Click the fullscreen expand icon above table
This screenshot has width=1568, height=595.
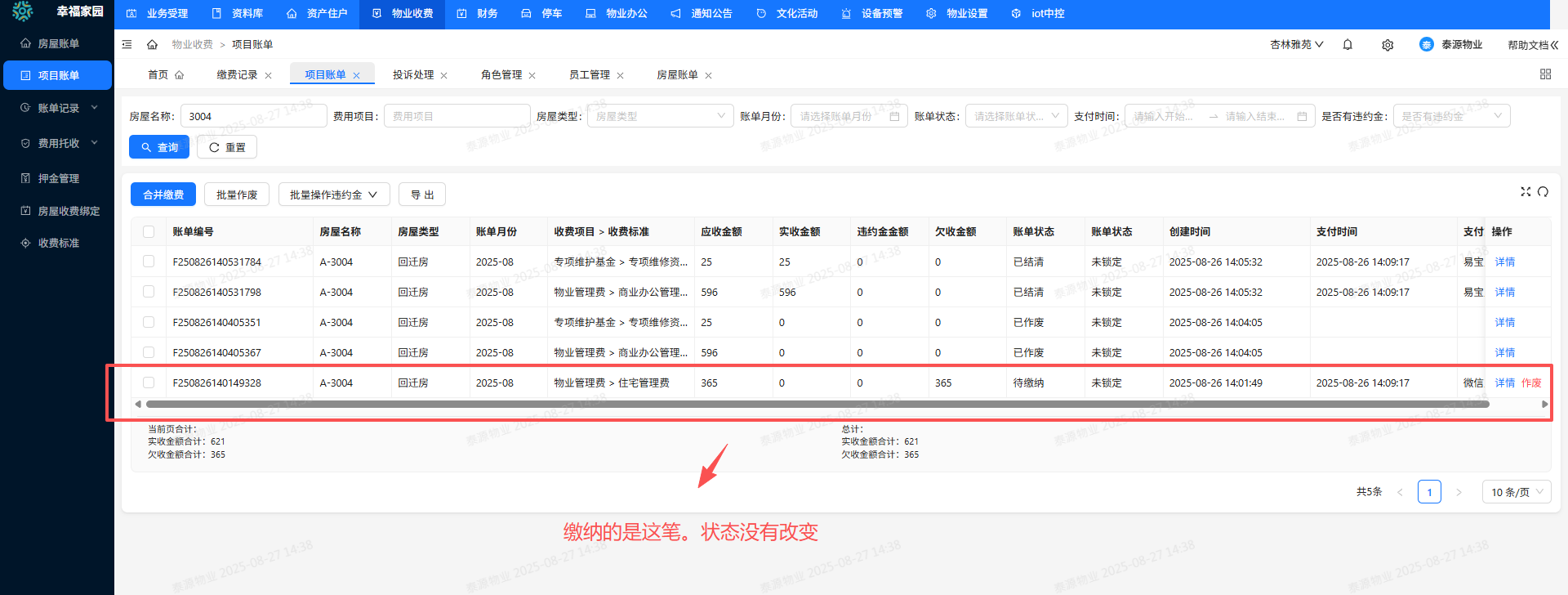coord(1525,192)
